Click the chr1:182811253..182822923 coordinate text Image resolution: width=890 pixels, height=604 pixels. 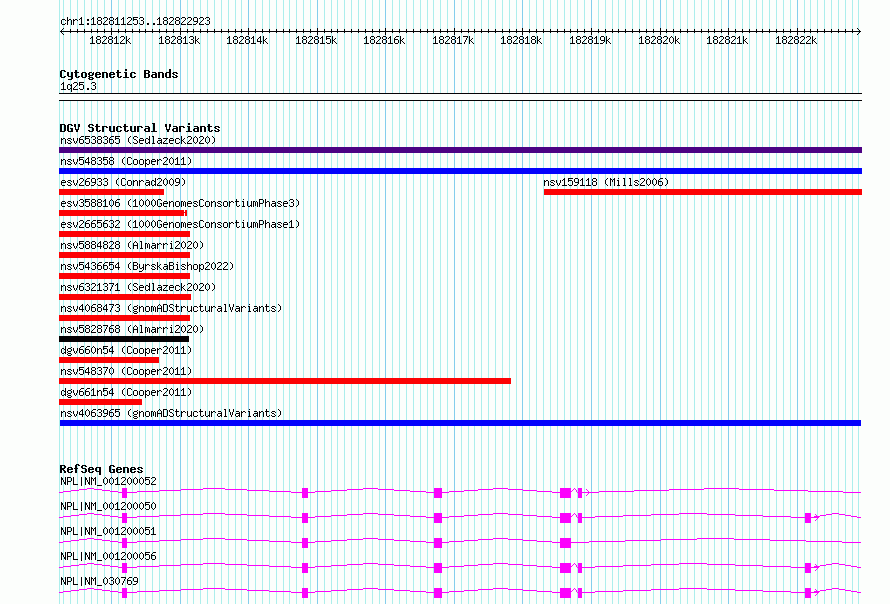click(x=135, y=21)
